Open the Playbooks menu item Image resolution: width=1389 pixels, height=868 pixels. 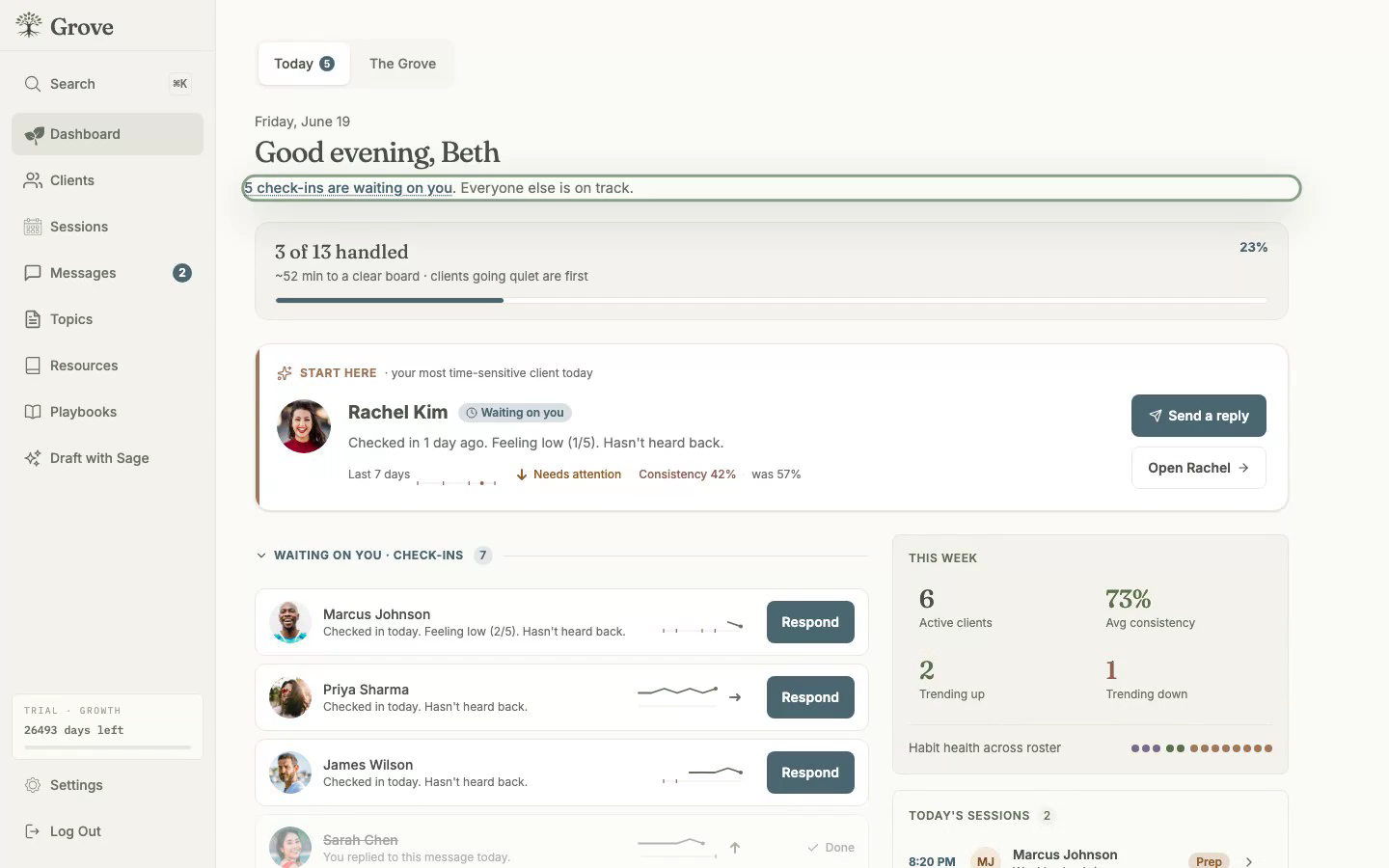[107, 412]
